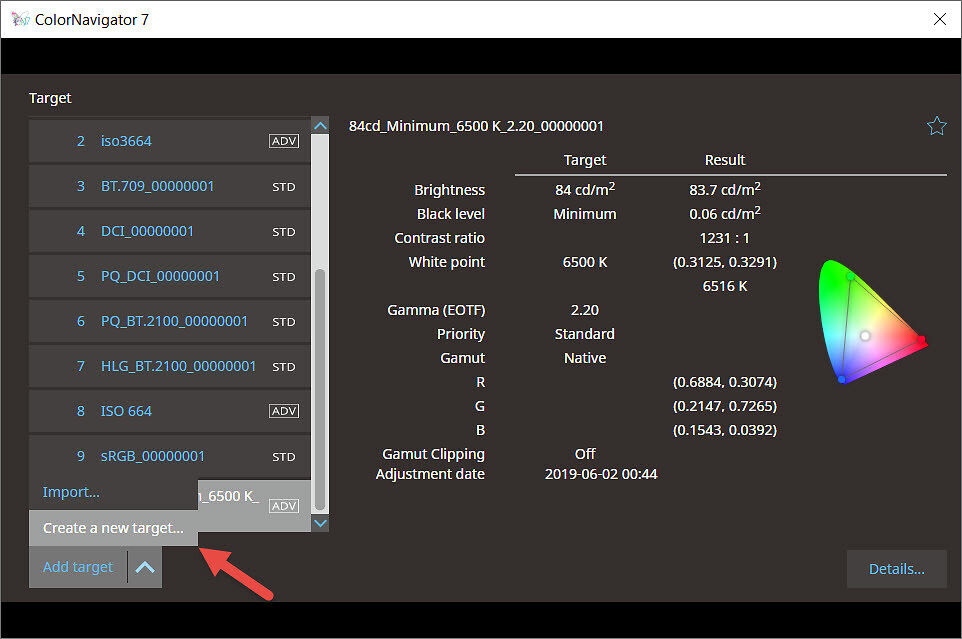
Task: Select the PQ_DCI_00000001 target
Action: [x=160, y=276]
